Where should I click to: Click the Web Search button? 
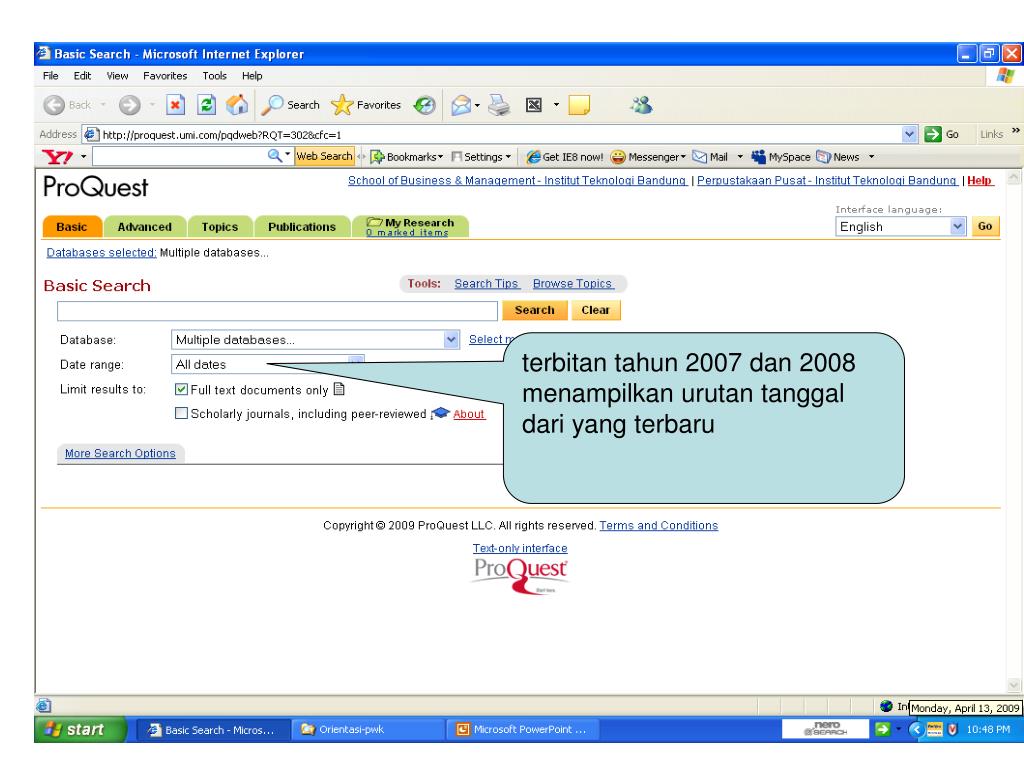coord(325,156)
